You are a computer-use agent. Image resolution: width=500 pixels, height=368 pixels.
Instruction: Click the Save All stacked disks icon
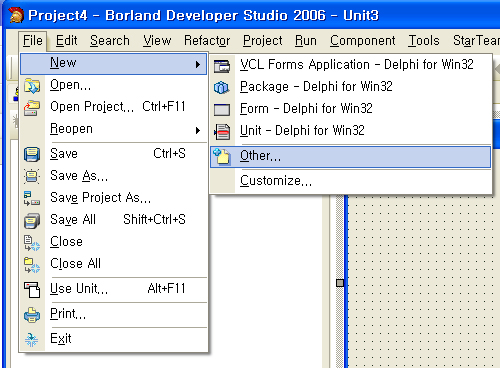(32, 221)
